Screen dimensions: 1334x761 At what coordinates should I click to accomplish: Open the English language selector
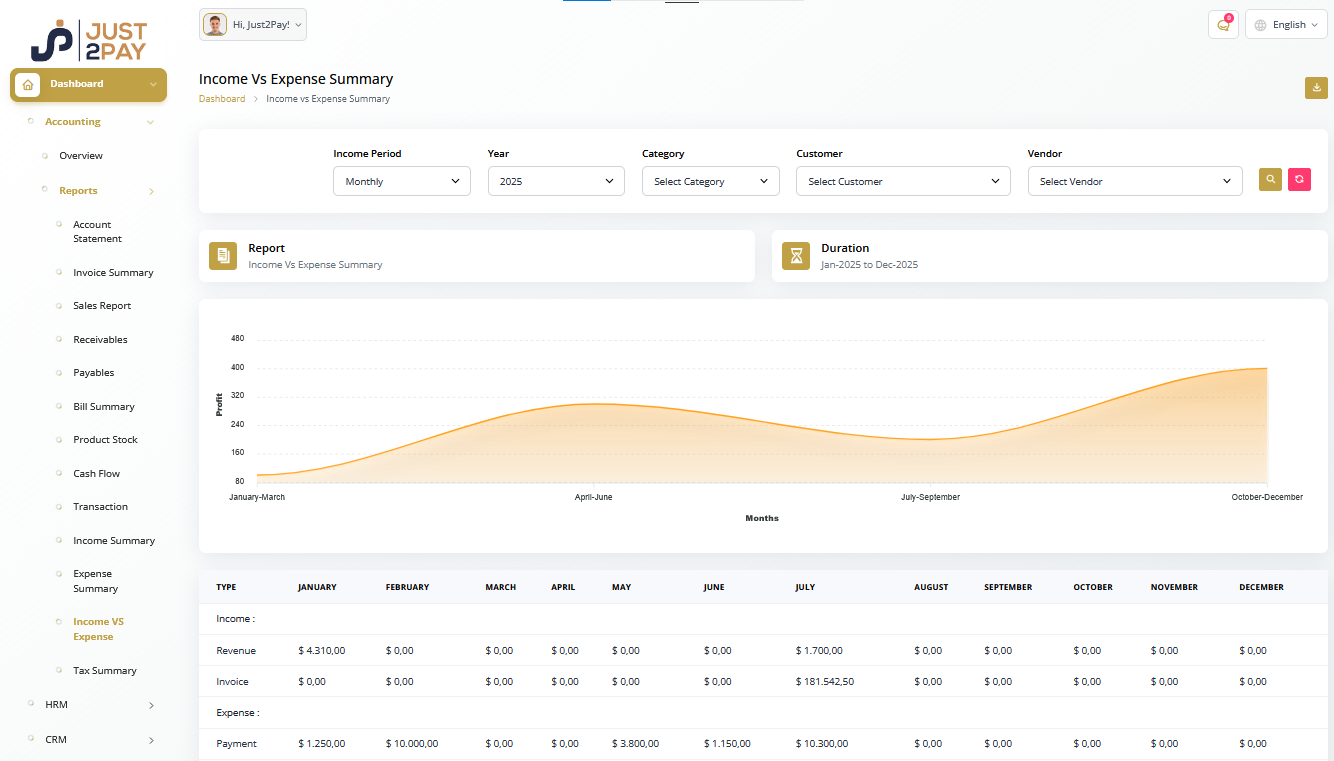coord(1286,25)
